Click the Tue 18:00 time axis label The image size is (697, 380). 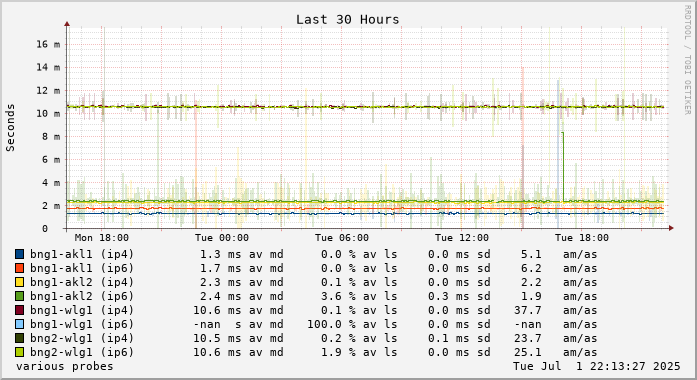(x=582, y=238)
